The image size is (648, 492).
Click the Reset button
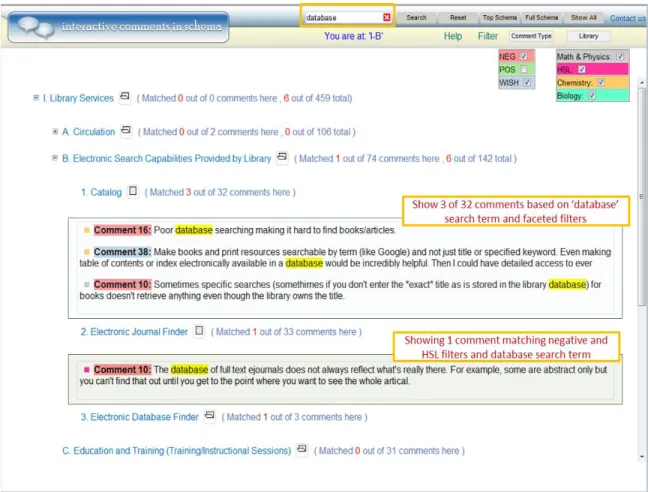pos(458,17)
